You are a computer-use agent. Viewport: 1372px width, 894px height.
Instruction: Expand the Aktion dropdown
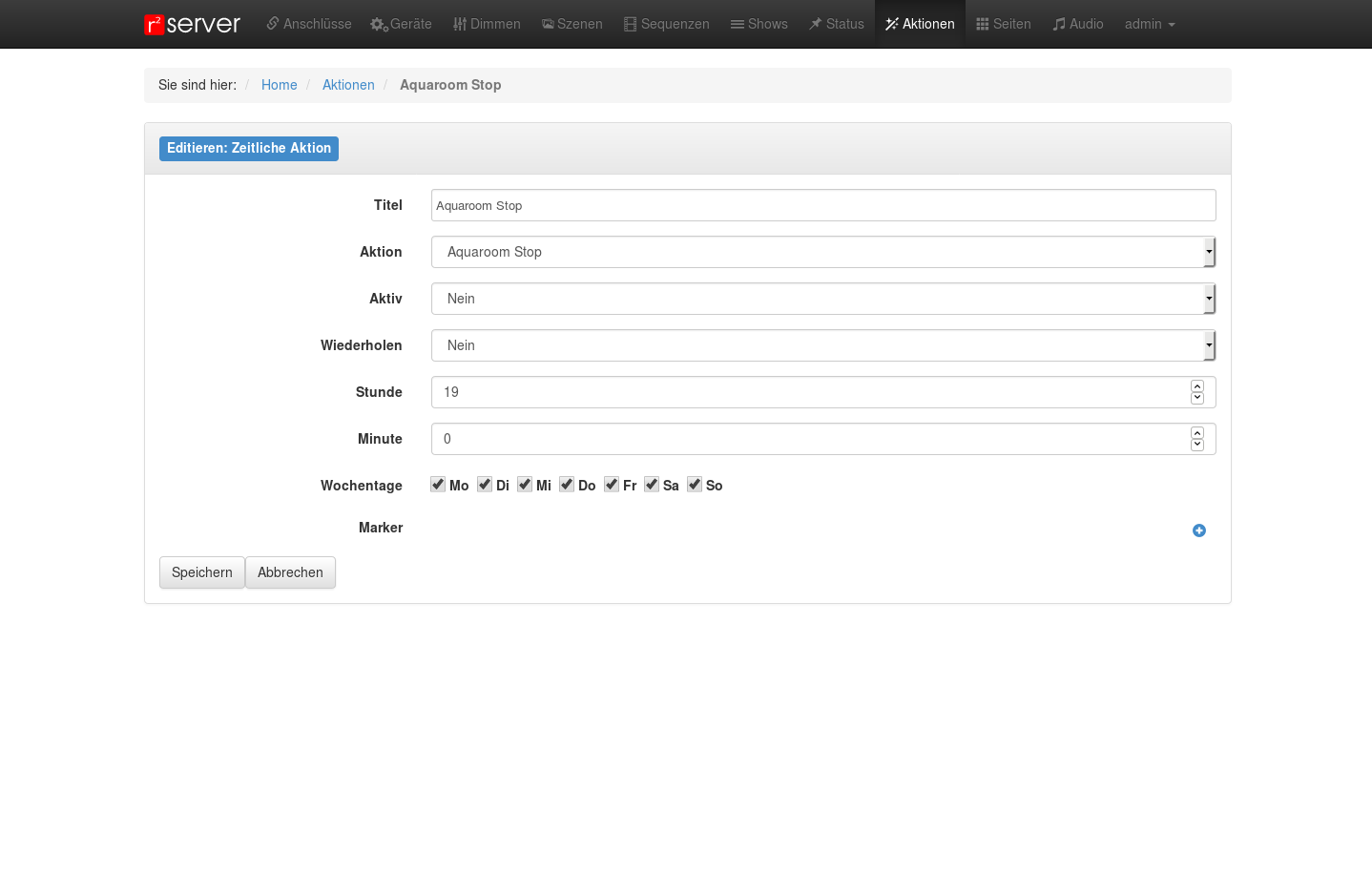click(x=1209, y=252)
